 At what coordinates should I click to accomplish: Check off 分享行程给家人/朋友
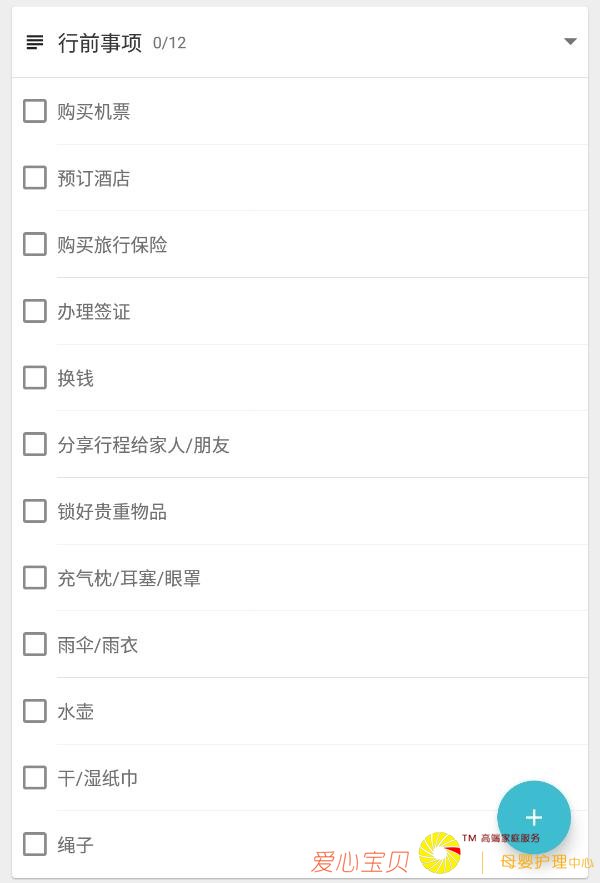(x=34, y=444)
